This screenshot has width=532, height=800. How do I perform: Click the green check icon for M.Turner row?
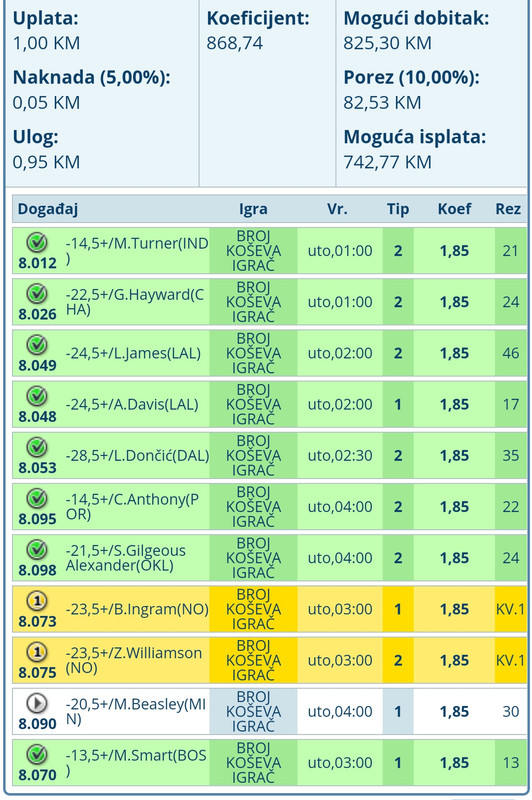[37, 243]
